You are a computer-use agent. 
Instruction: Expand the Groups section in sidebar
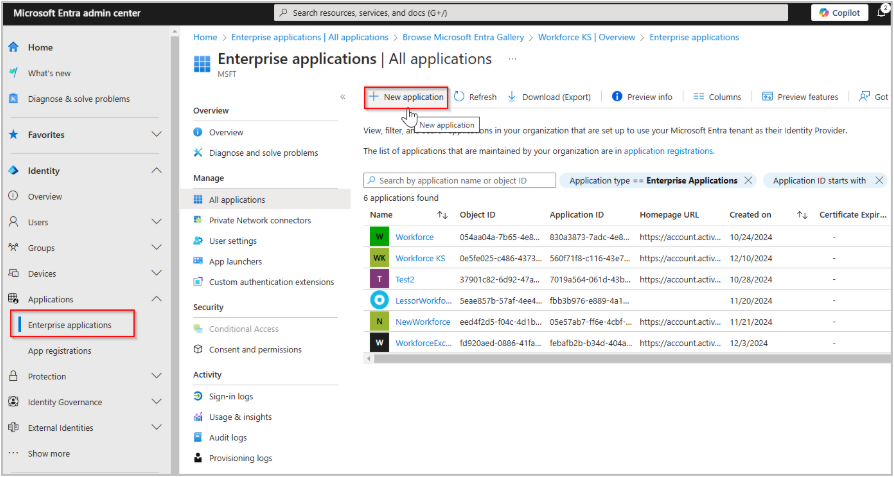point(156,248)
